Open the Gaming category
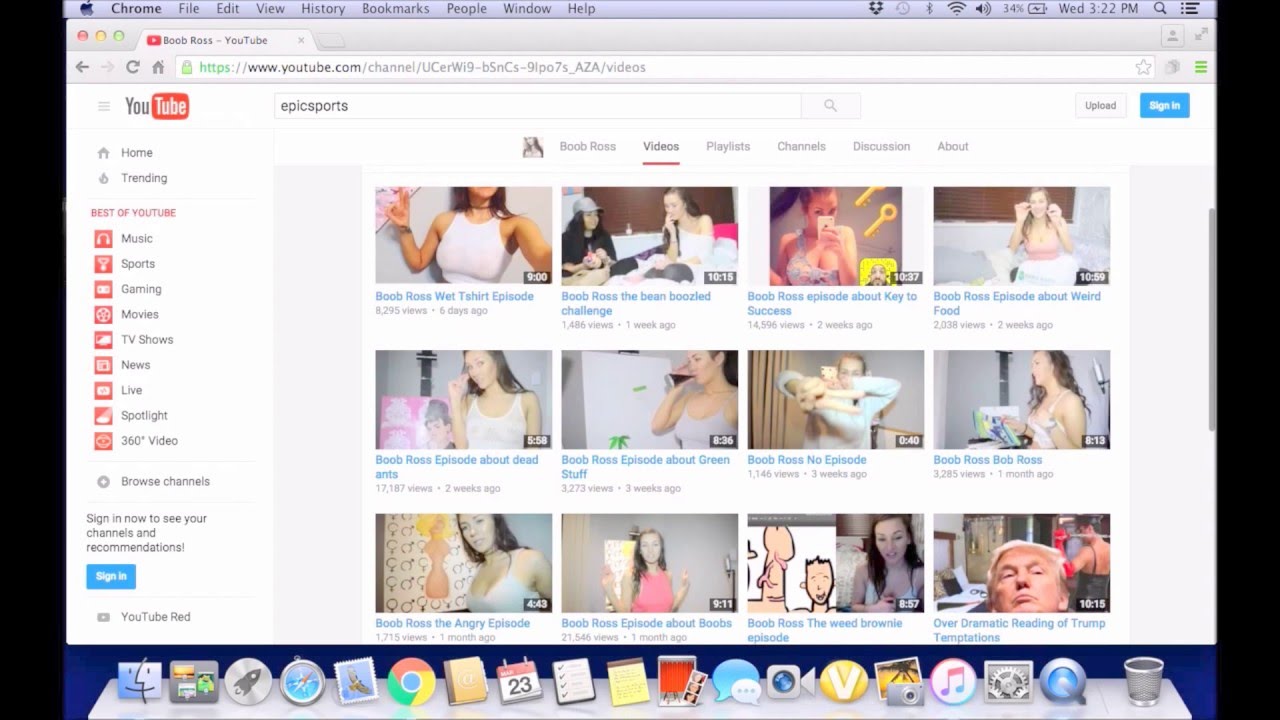 [x=141, y=289]
